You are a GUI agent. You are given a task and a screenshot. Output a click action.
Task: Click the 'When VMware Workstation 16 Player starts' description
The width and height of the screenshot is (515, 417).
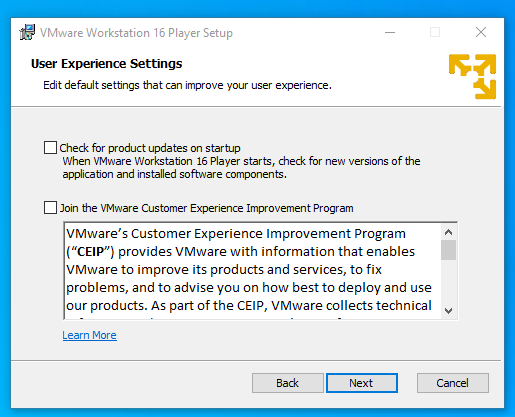coord(241,168)
